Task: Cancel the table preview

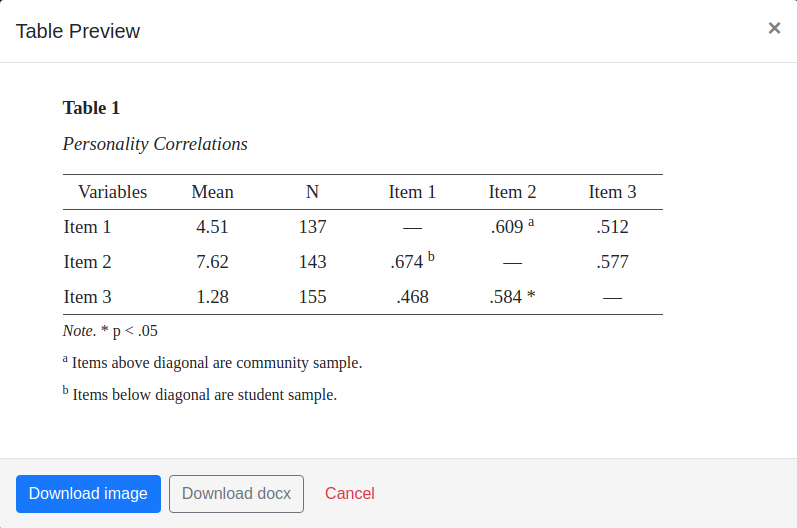Action: (x=350, y=493)
